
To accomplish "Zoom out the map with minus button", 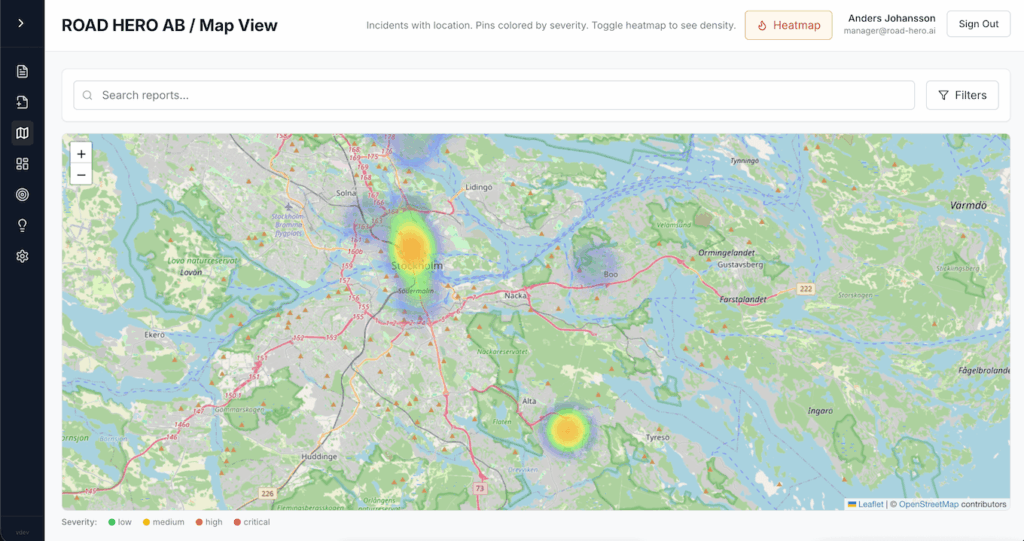I will pyautogui.click(x=81, y=174).
